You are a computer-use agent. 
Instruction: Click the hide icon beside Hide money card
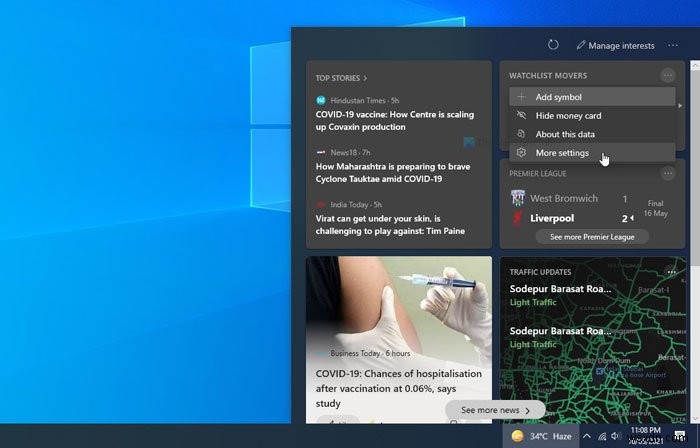pos(521,115)
